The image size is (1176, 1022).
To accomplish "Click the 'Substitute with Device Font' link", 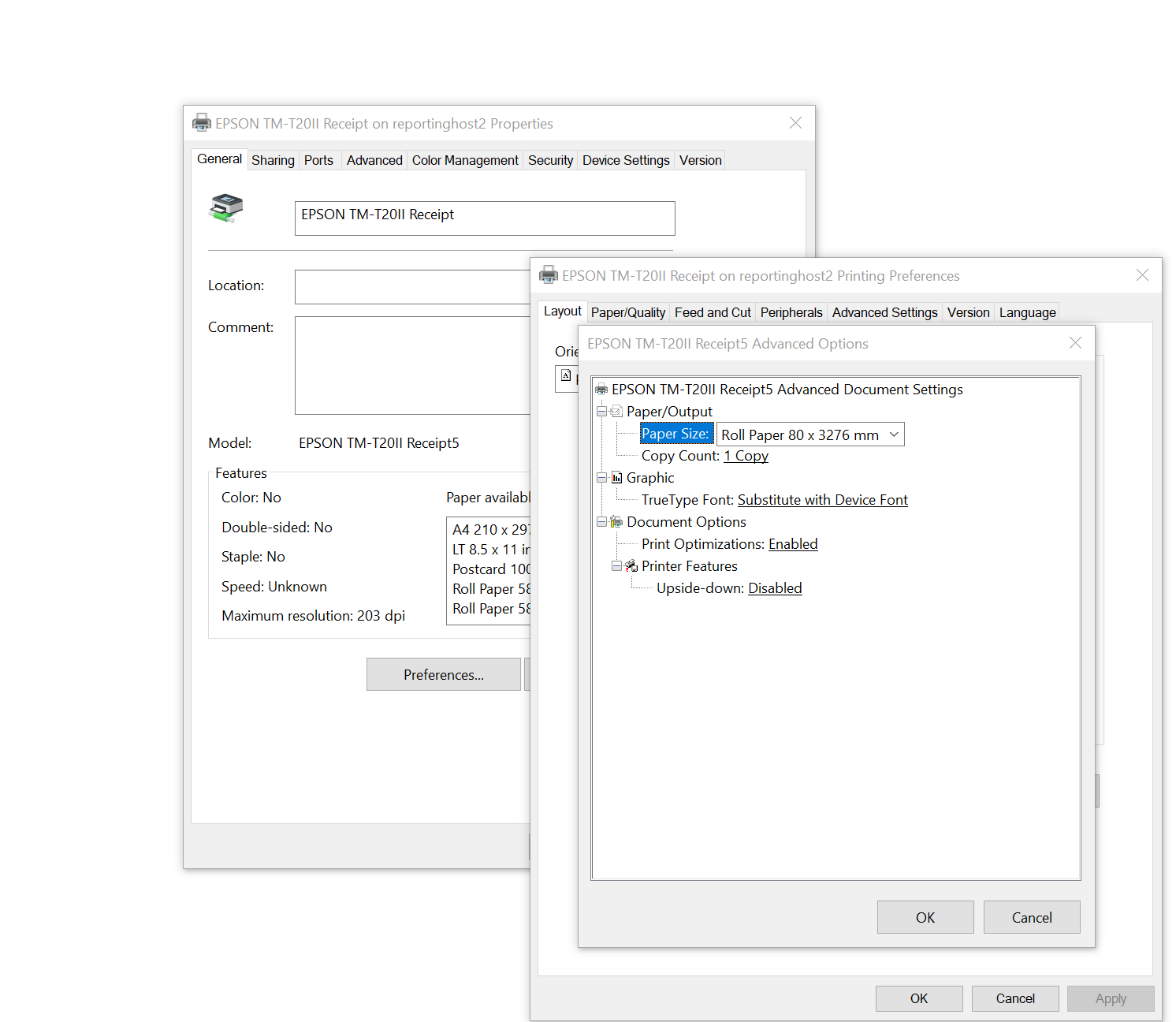I will coord(822,500).
